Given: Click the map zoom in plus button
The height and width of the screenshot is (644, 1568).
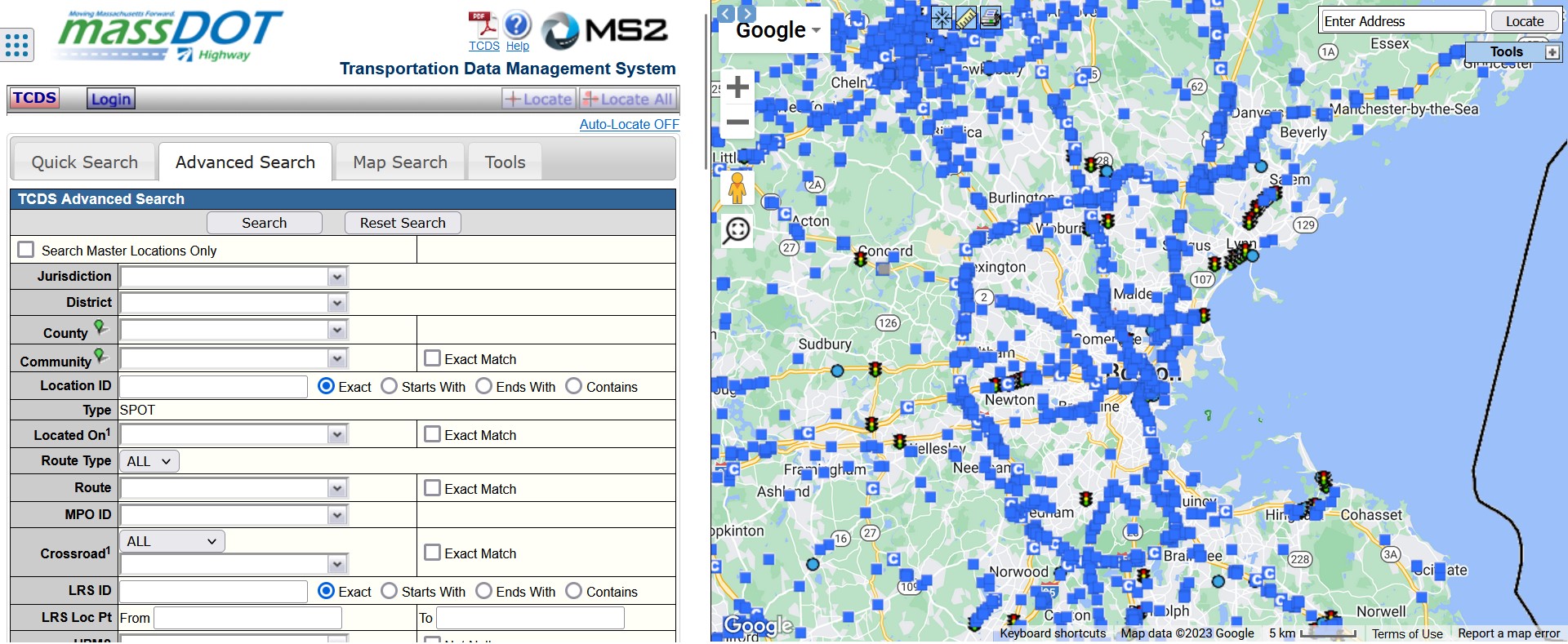Looking at the screenshot, I should [x=737, y=87].
